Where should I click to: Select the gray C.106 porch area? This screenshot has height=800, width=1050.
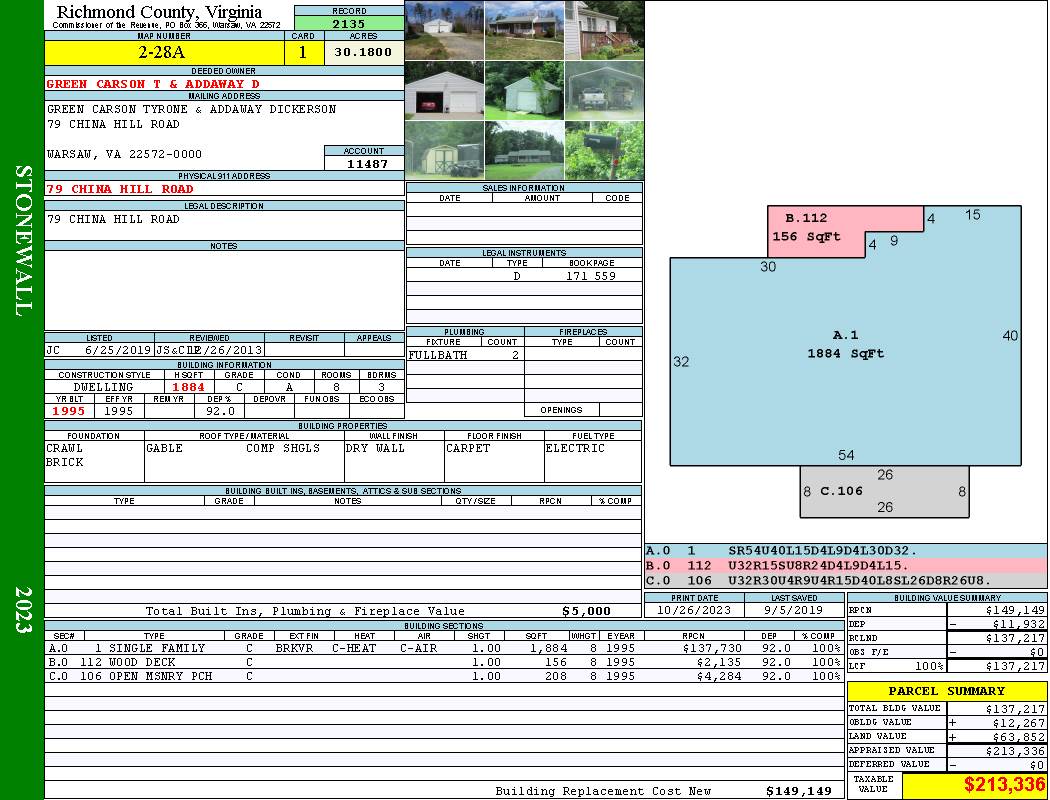(885, 491)
